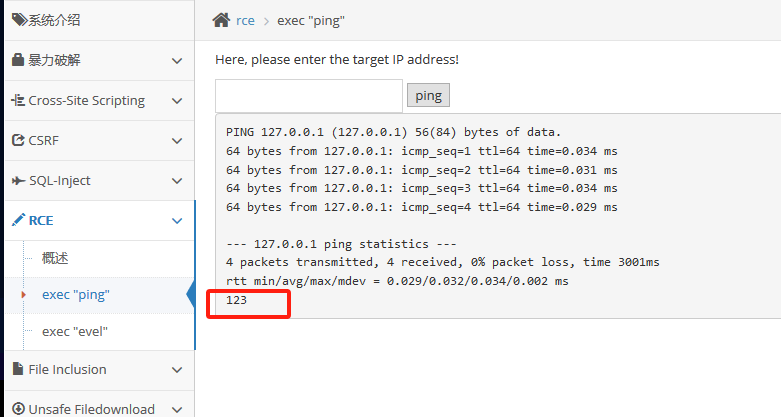Expand the SQL-Inject chevron
Image resolution: width=781 pixels, height=417 pixels.
177,181
